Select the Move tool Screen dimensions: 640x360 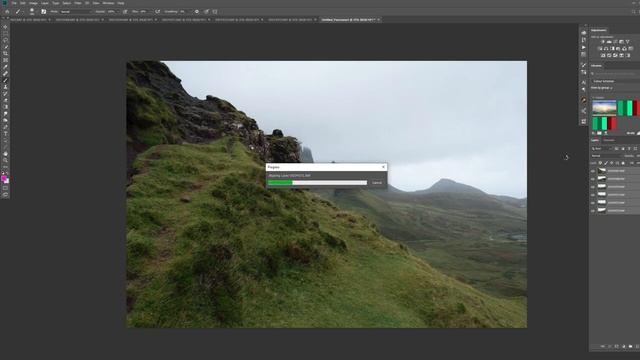(x=5, y=27)
